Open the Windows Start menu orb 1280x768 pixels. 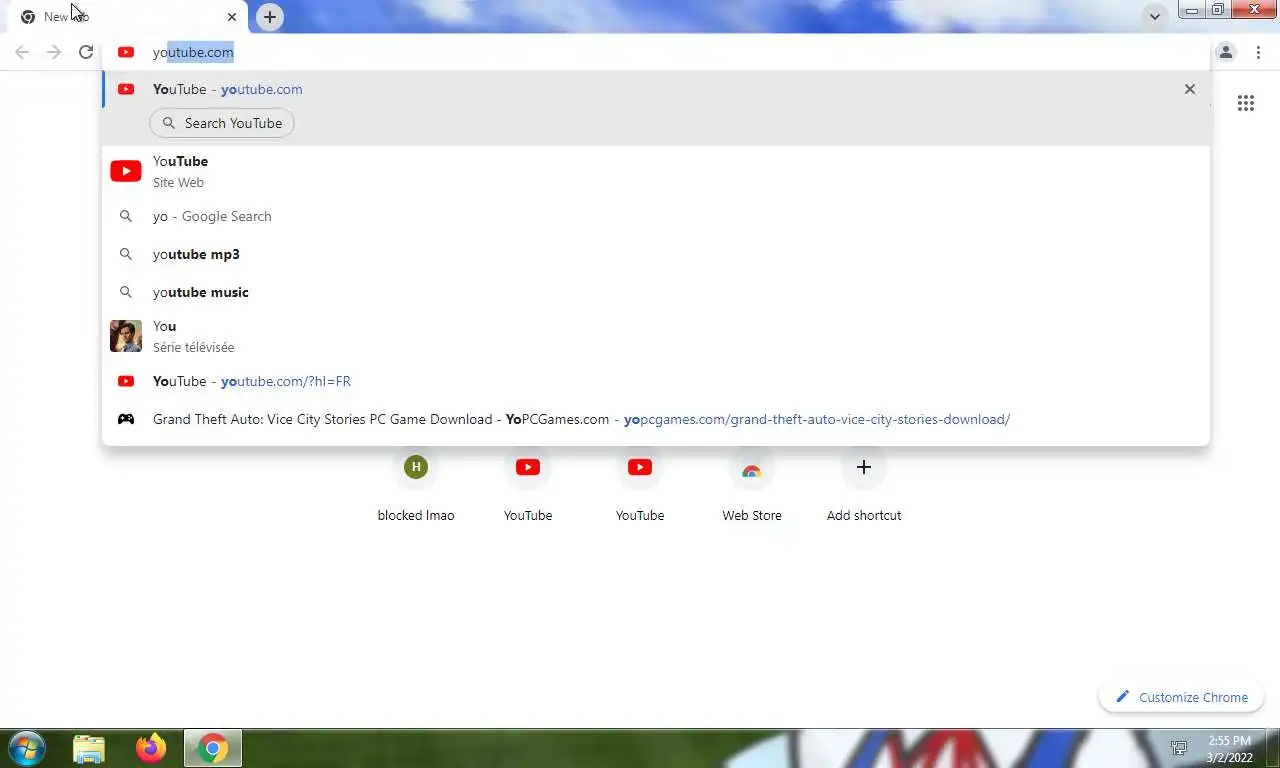(26, 748)
